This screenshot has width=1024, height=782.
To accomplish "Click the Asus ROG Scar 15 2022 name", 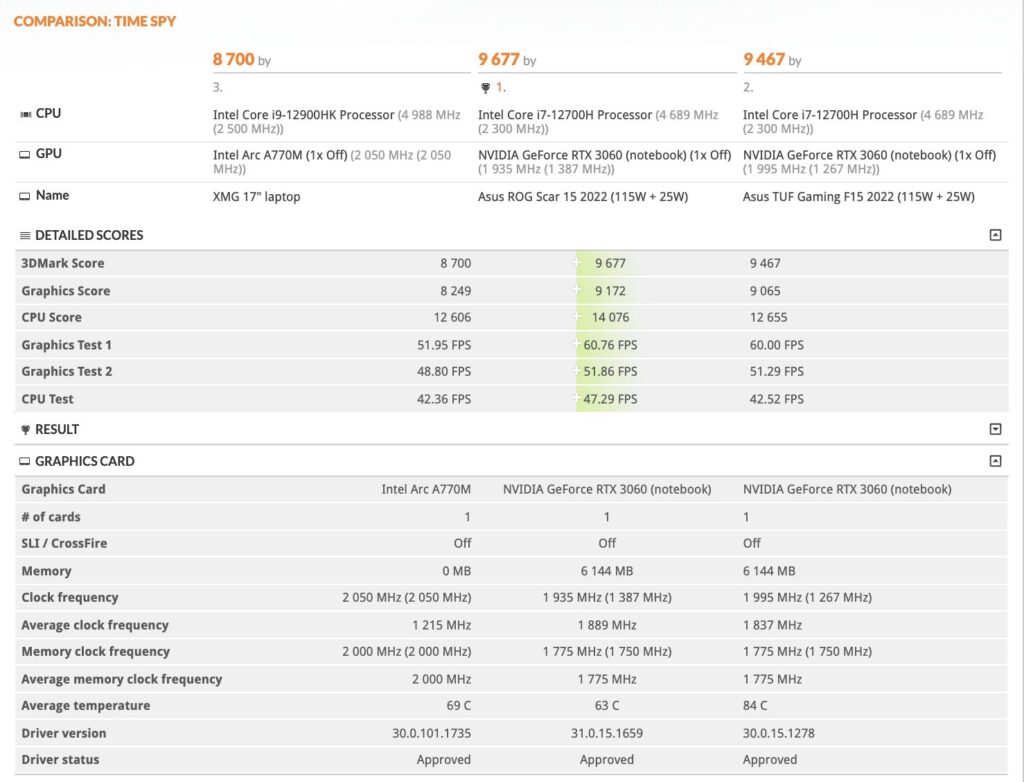I will (583, 197).
